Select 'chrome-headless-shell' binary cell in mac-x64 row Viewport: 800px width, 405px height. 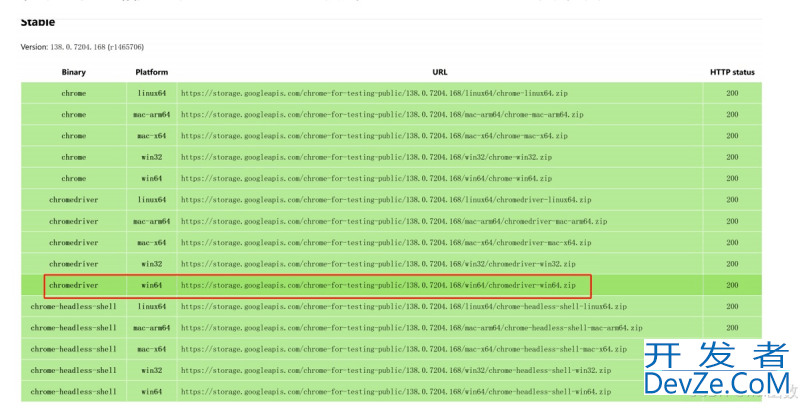(73, 349)
